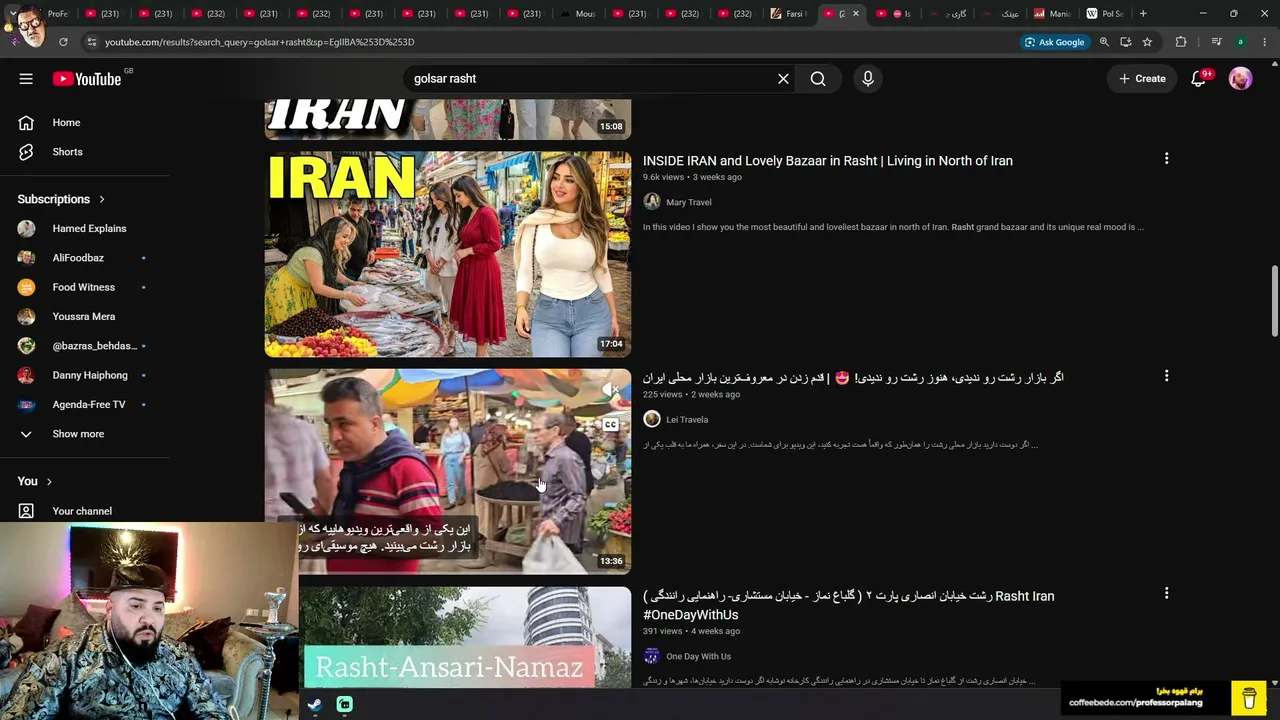Open the Rasht Iran #OneDayWithUs video title
This screenshot has width=1280, height=720.
pyautogui.click(x=849, y=605)
